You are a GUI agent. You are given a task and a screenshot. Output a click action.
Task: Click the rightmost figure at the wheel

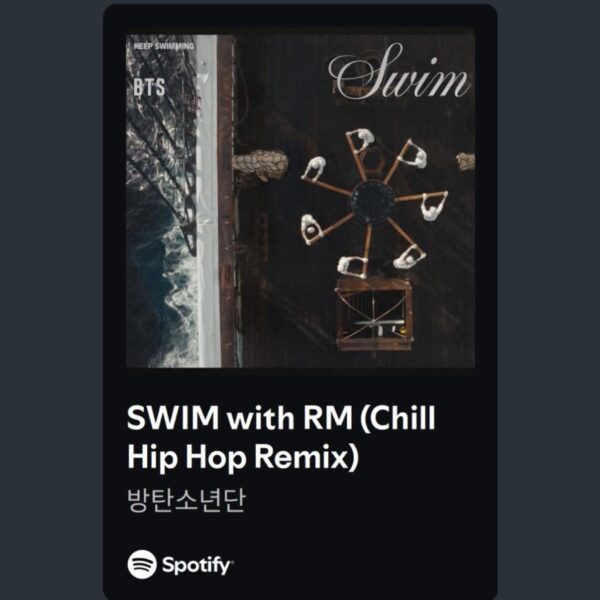432,208
